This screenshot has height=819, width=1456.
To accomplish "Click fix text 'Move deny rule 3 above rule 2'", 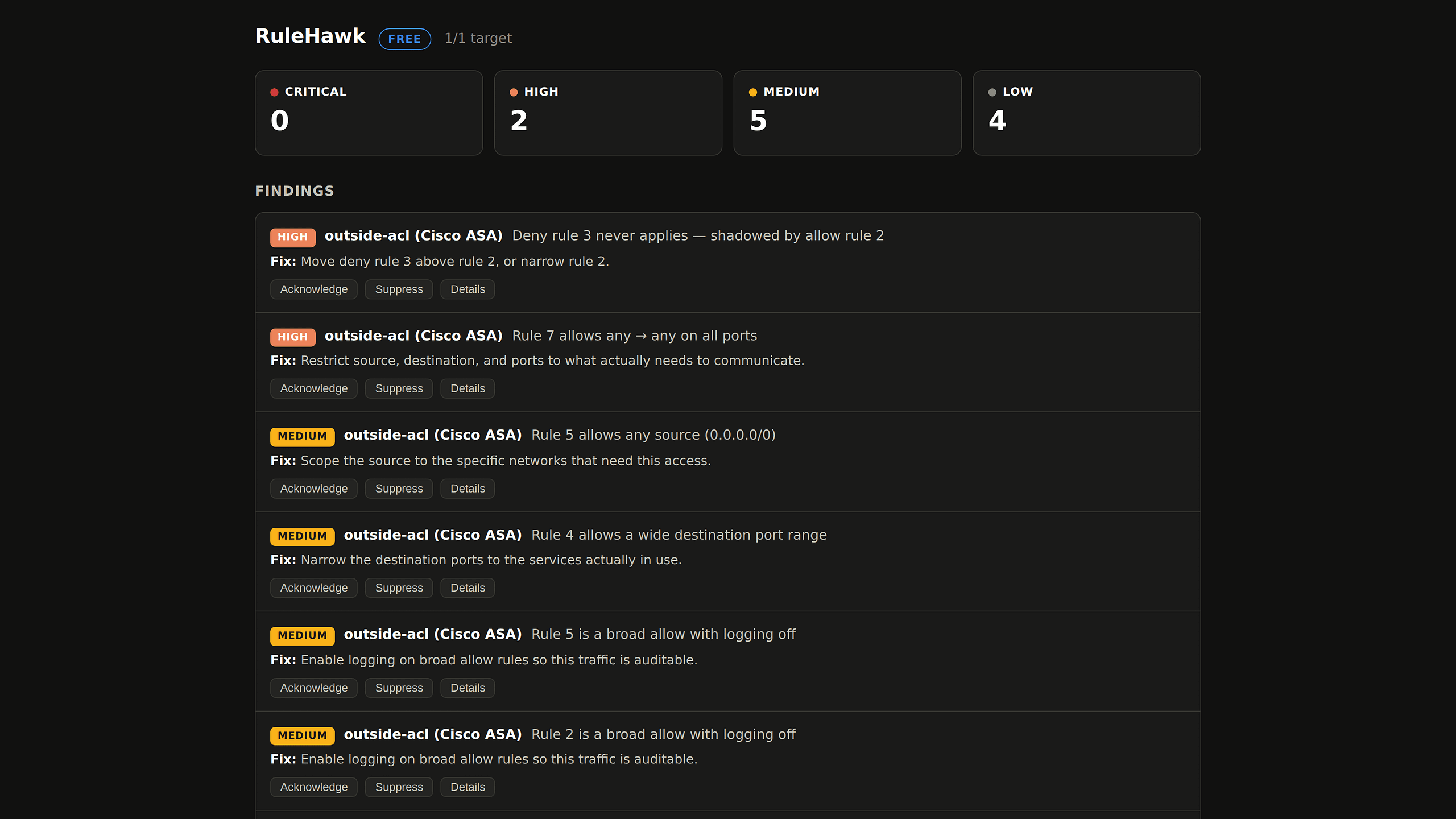I will click(455, 261).
